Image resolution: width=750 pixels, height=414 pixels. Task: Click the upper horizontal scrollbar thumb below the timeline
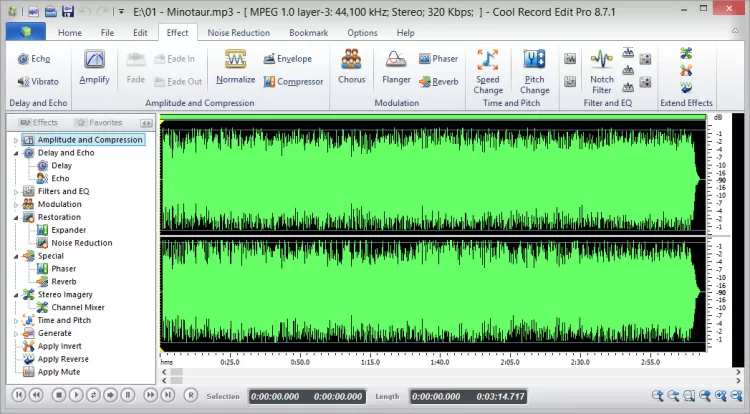coord(176,371)
